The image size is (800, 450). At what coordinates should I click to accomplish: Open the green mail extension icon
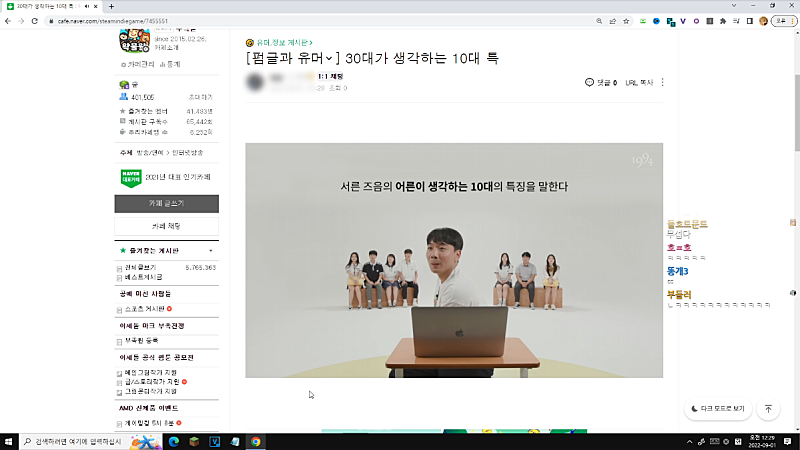[x=643, y=21]
